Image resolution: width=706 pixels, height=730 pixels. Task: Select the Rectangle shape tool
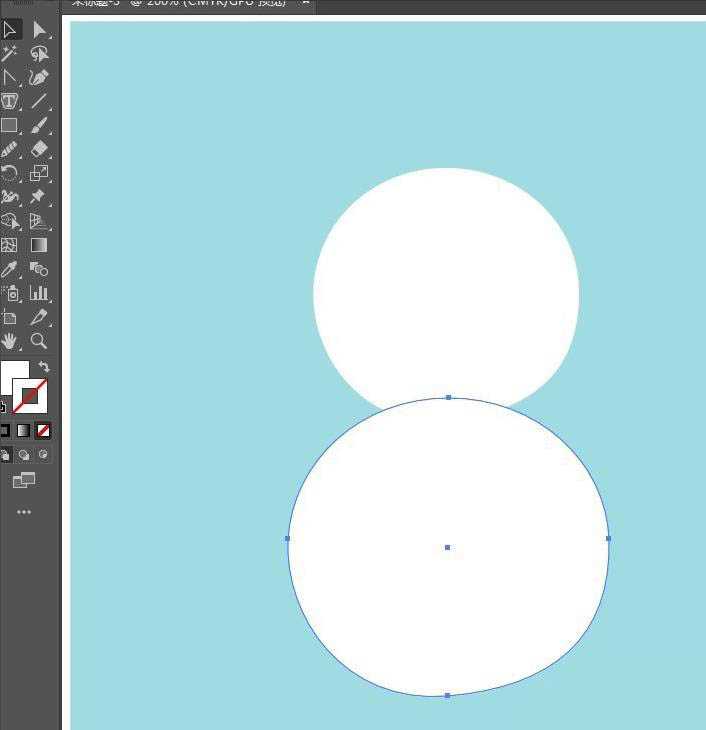[x=10, y=126]
